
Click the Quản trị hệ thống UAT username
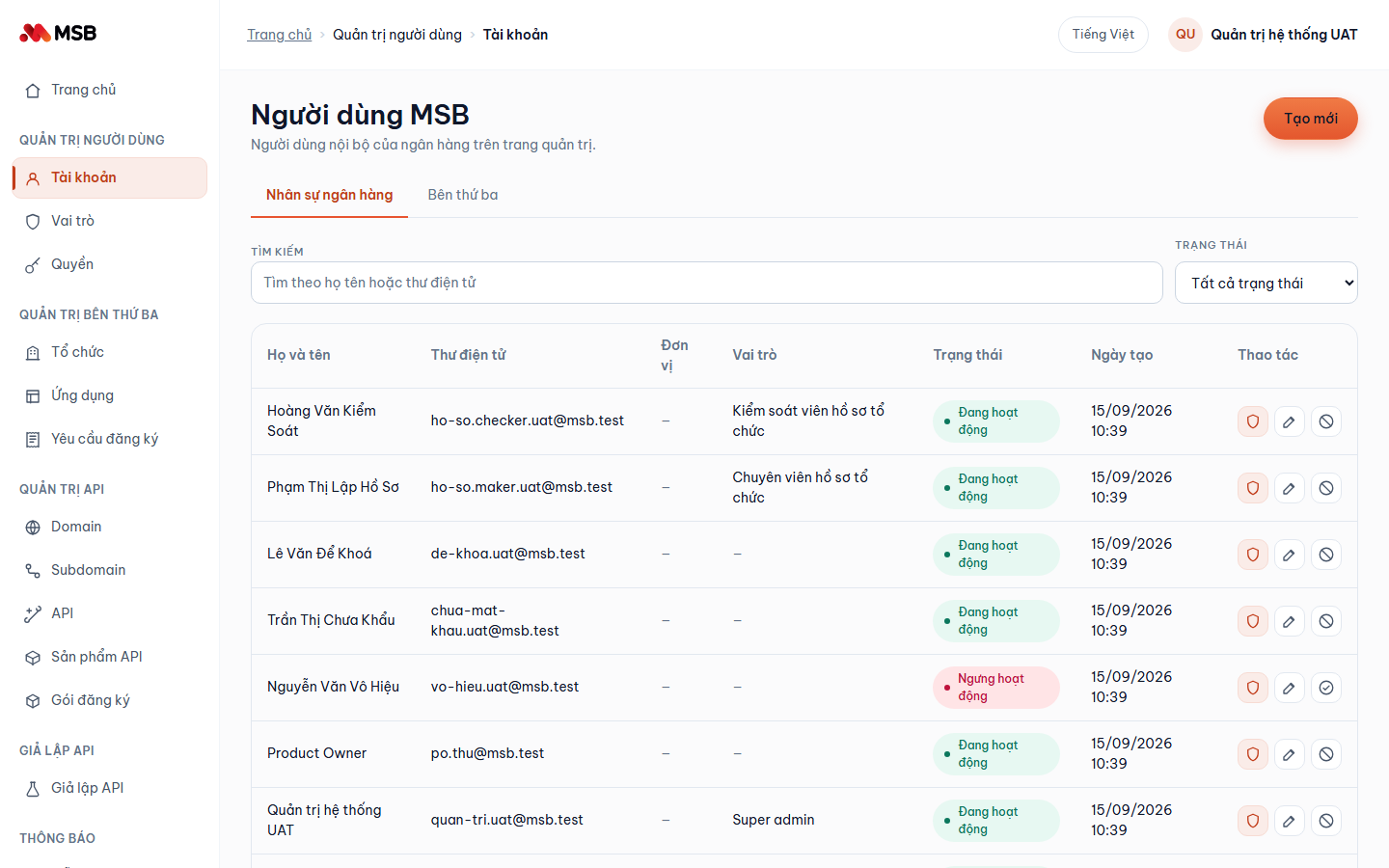(x=1284, y=35)
